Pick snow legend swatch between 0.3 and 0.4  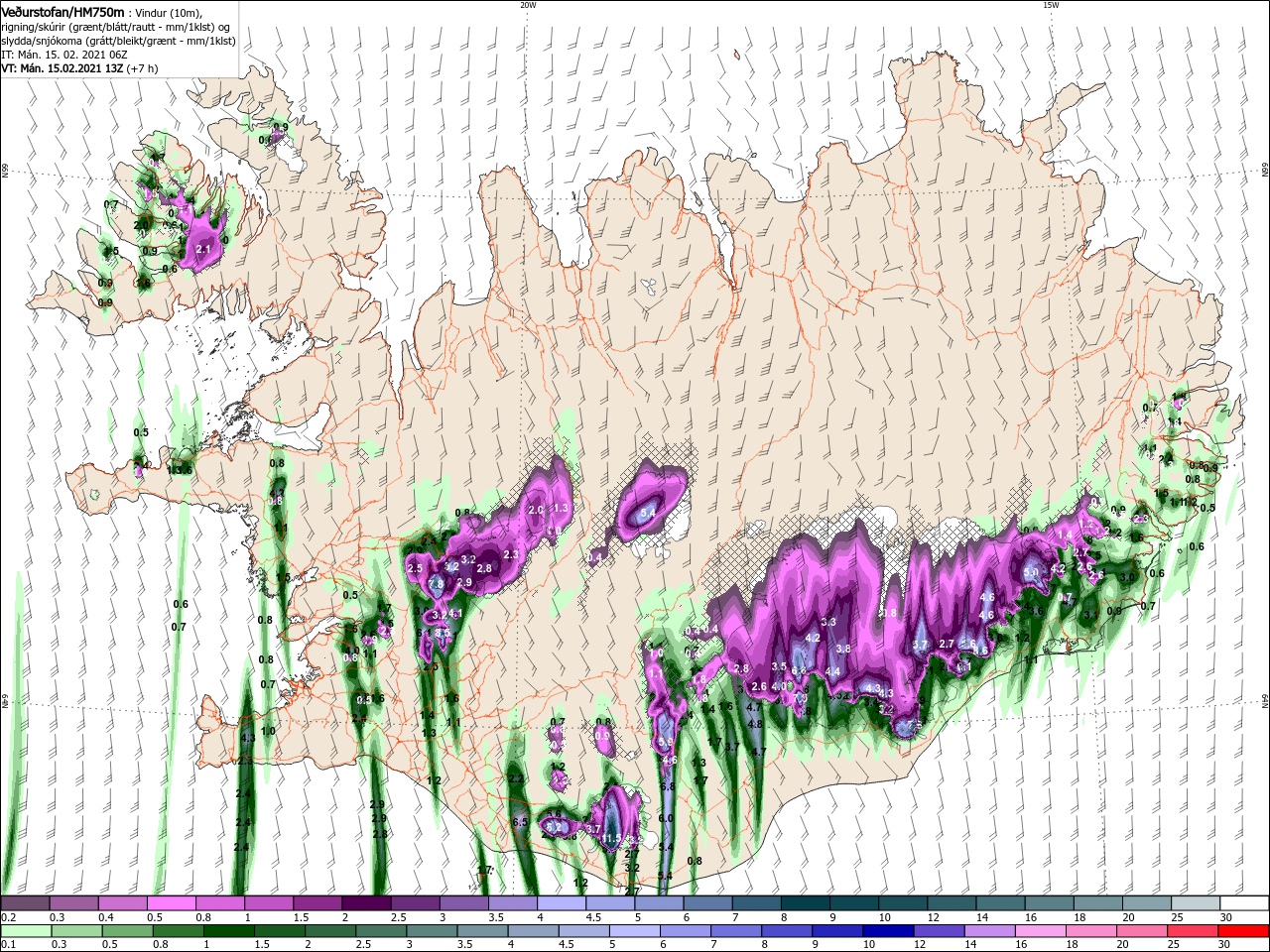[73, 903]
